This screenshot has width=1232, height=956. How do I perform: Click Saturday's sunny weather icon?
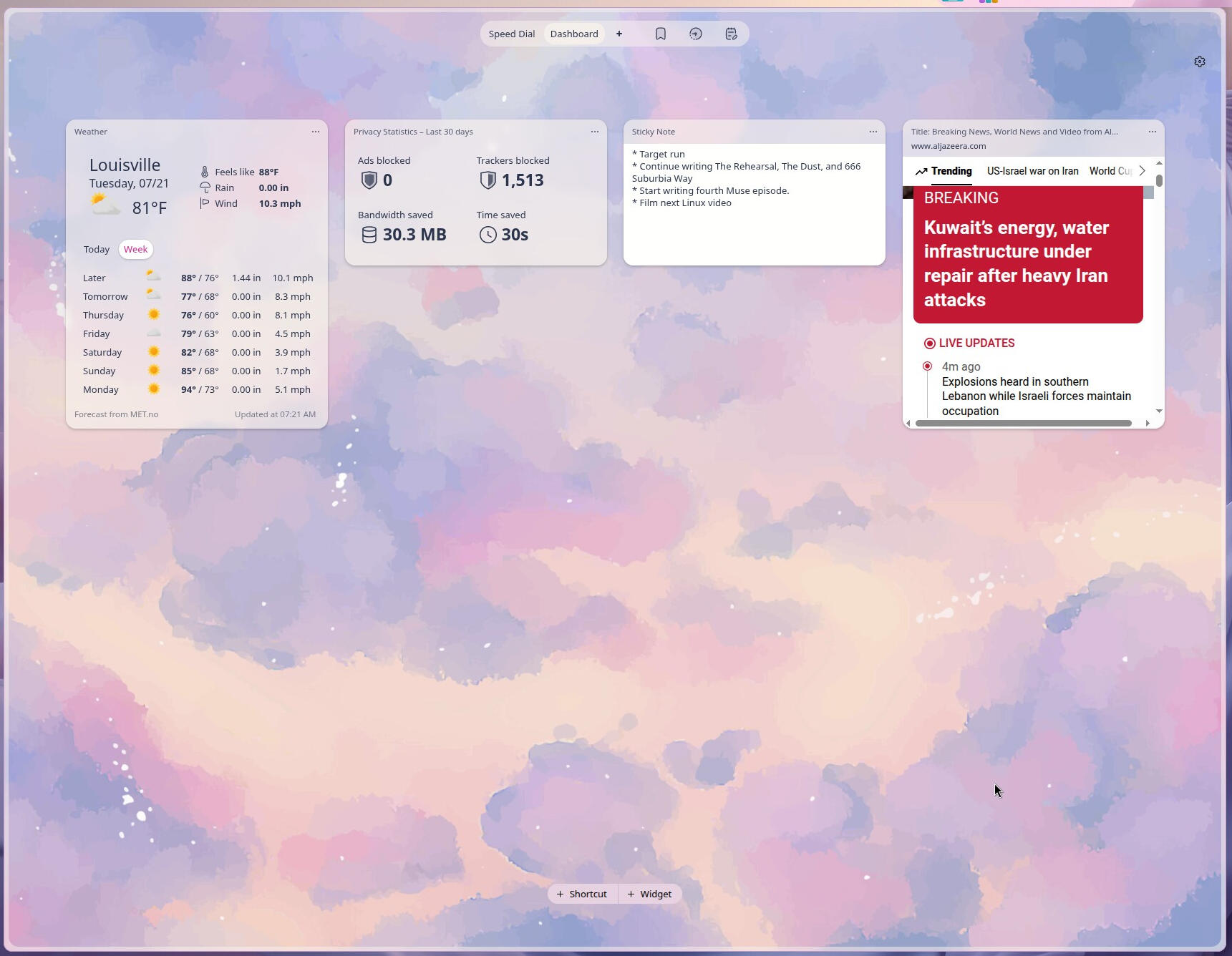pos(153,352)
